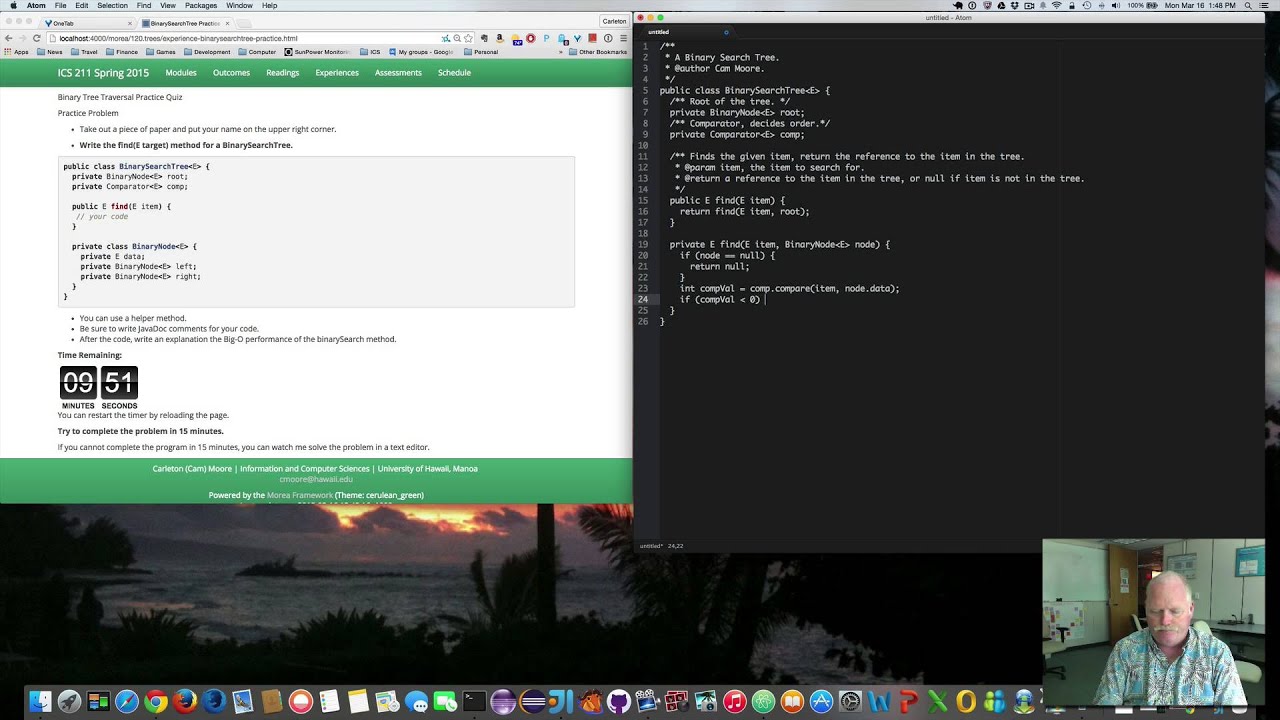This screenshot has height=720, width=1280.
Task: Open the Find menu
Action: 143,6
